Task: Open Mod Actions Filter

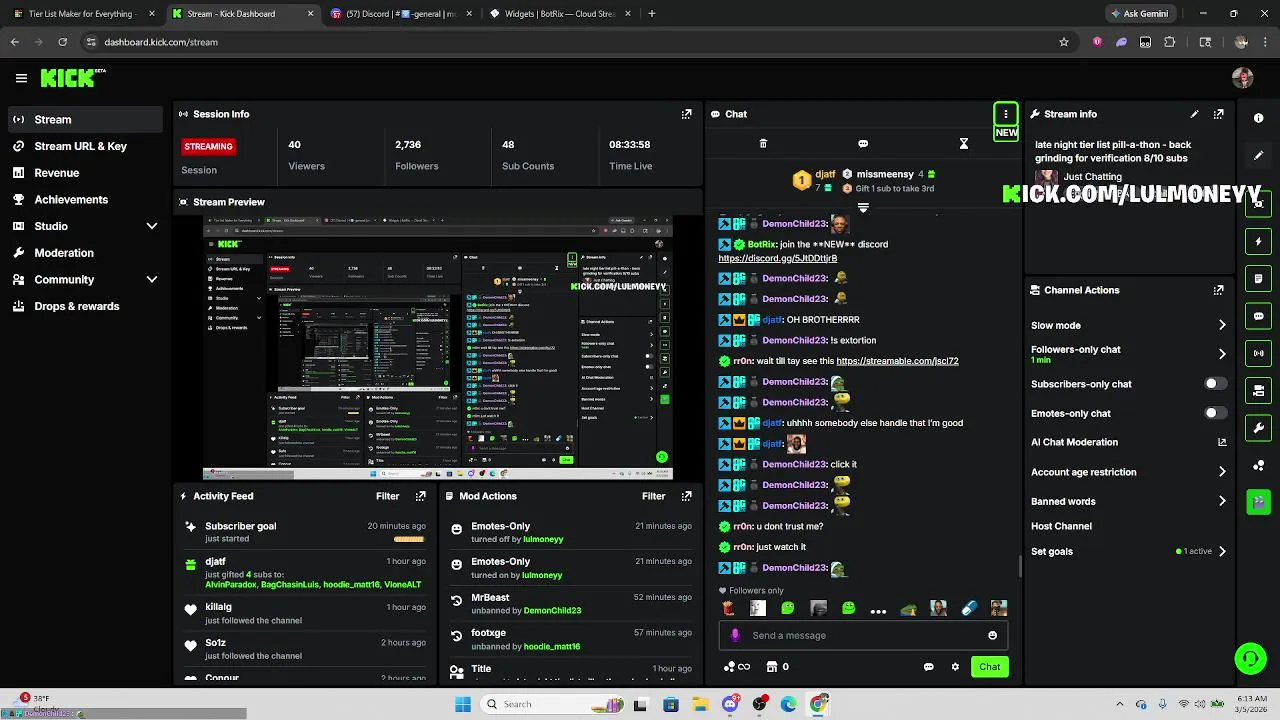Action: click(x=654, y=496)
